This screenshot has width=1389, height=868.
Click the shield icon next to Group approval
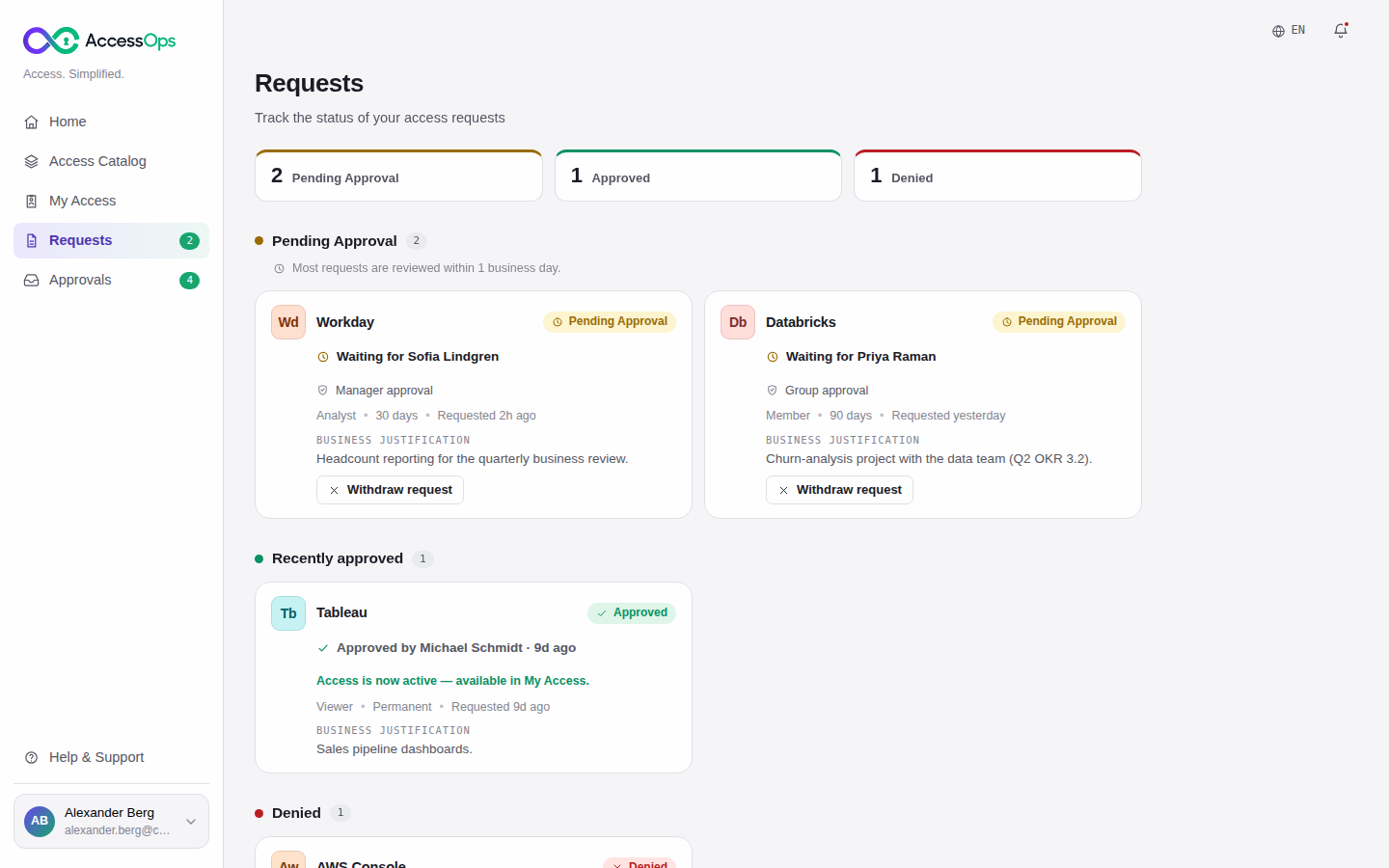(772, 391)
